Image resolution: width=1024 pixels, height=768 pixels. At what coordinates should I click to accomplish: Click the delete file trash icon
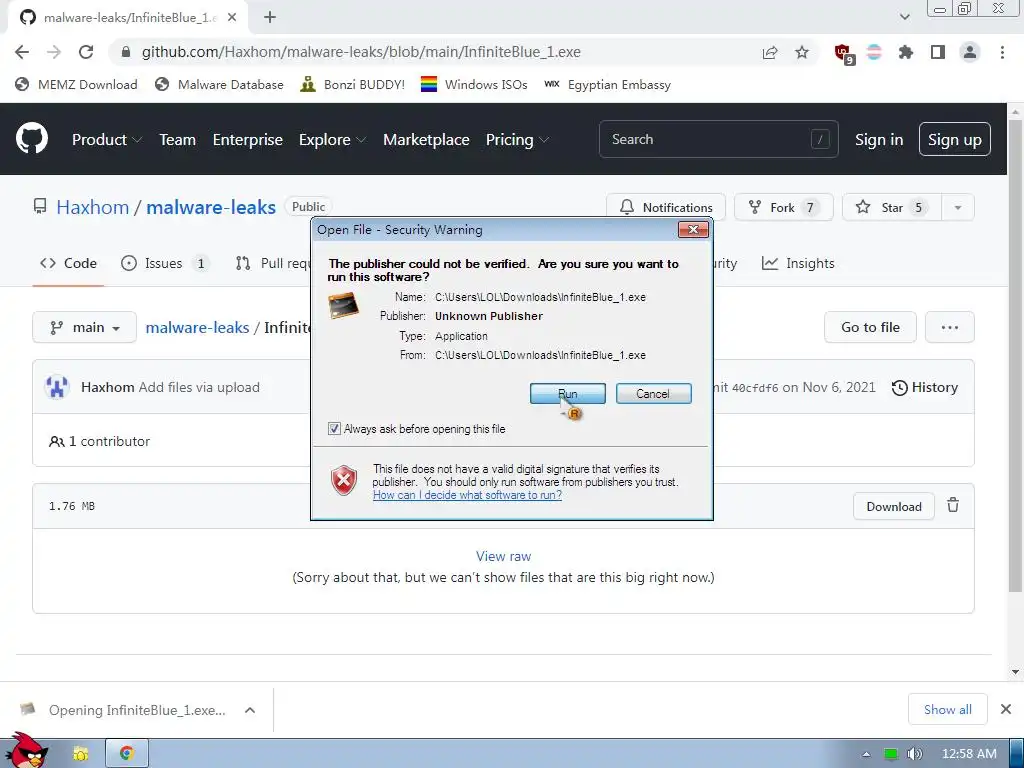(x=953, y=505)
